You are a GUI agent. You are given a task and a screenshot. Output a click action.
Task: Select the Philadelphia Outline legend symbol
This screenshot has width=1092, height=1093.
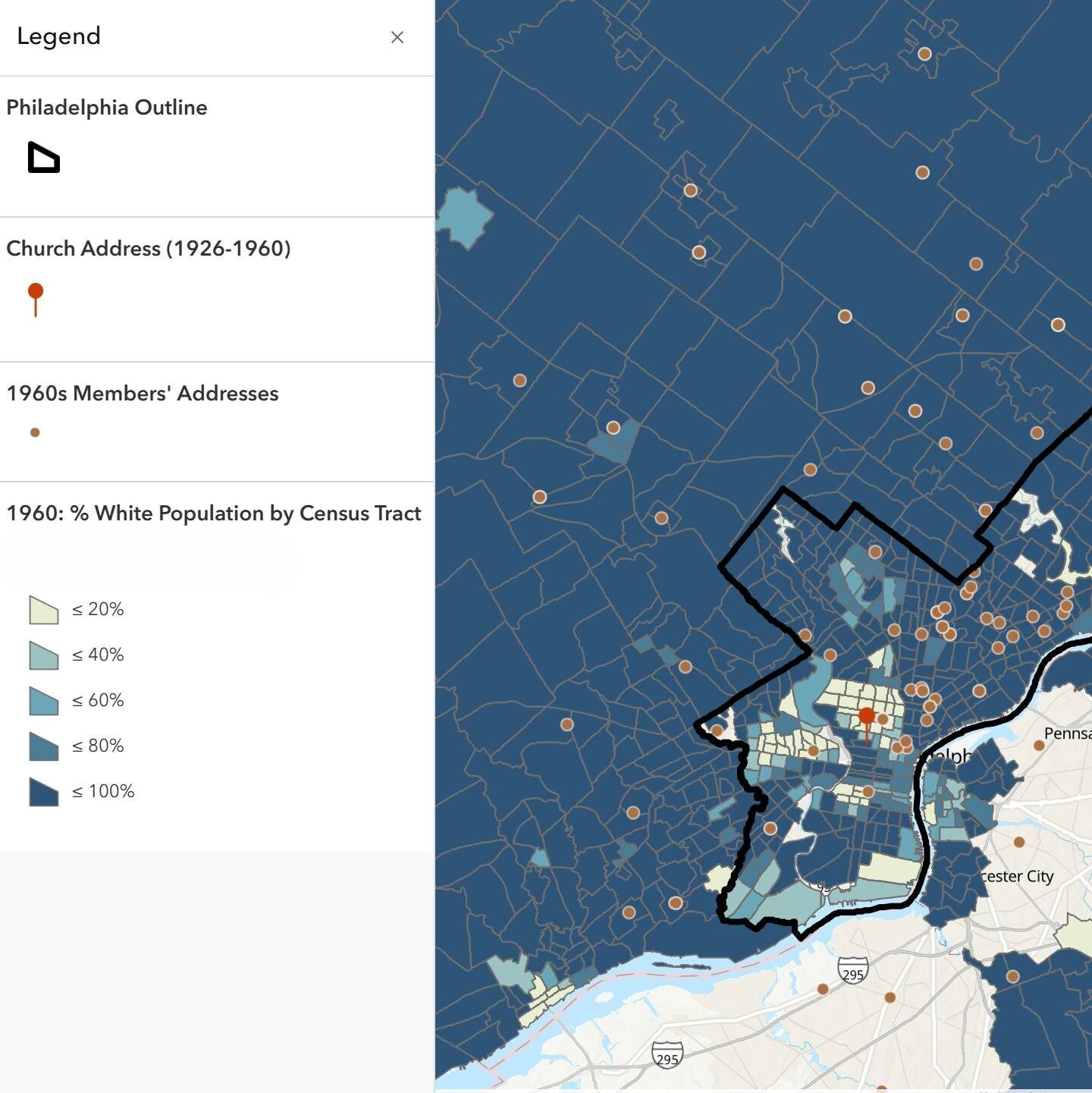[44, 157]
